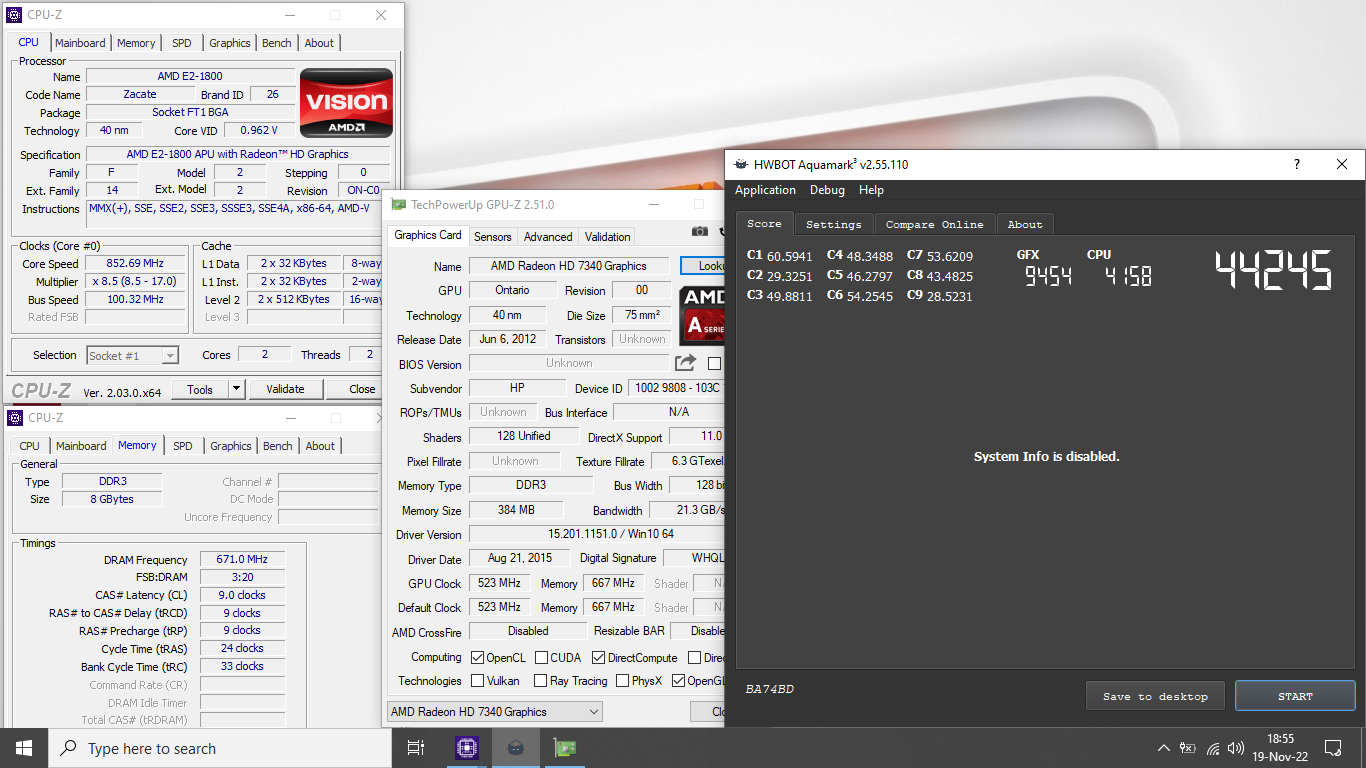Click the CPU-Z title bar app icon (top window)

[14, 15]
